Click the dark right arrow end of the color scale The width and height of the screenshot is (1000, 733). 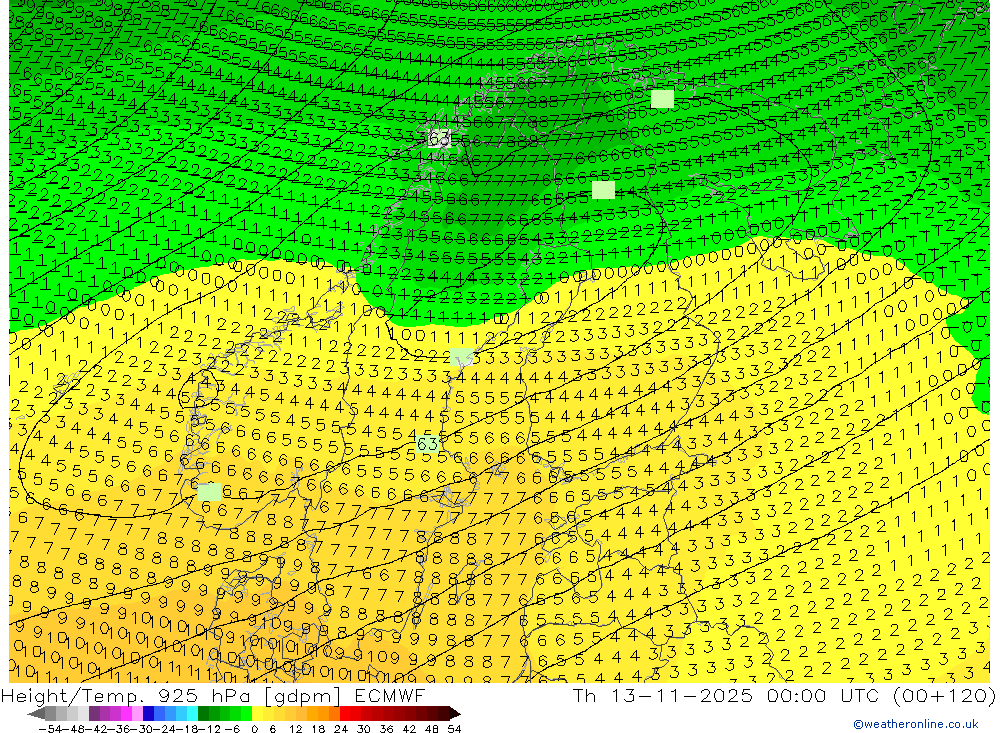455,713
